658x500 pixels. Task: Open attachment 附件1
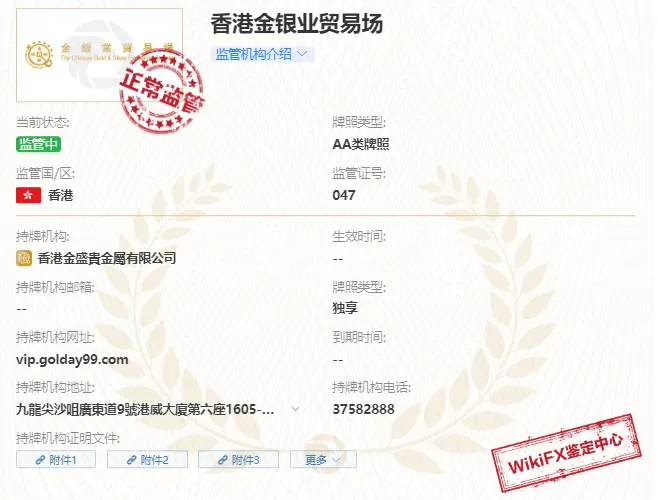pyautogui.click(x=56, y=460)
